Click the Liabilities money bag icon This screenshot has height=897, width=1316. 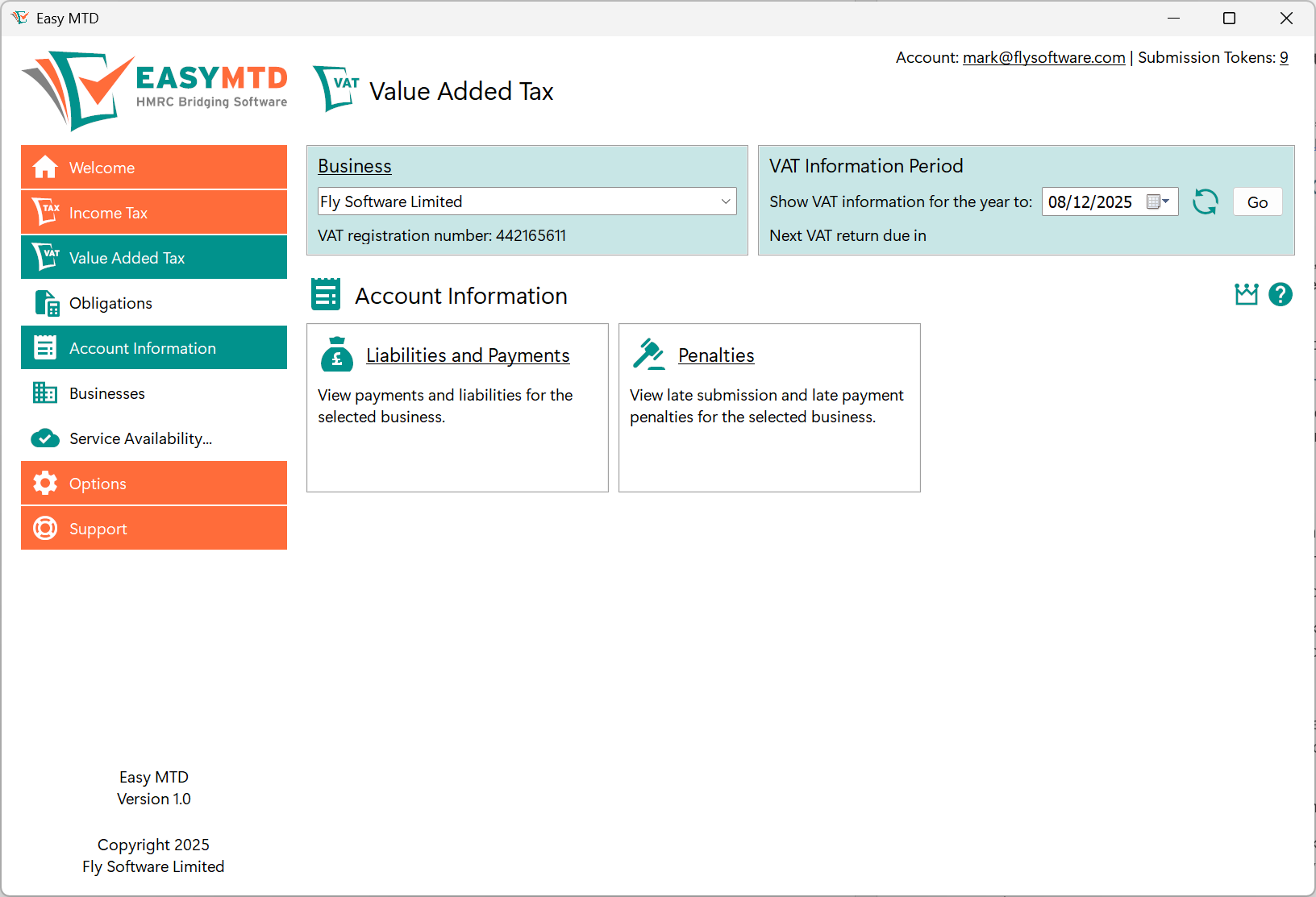pos(337,355)
